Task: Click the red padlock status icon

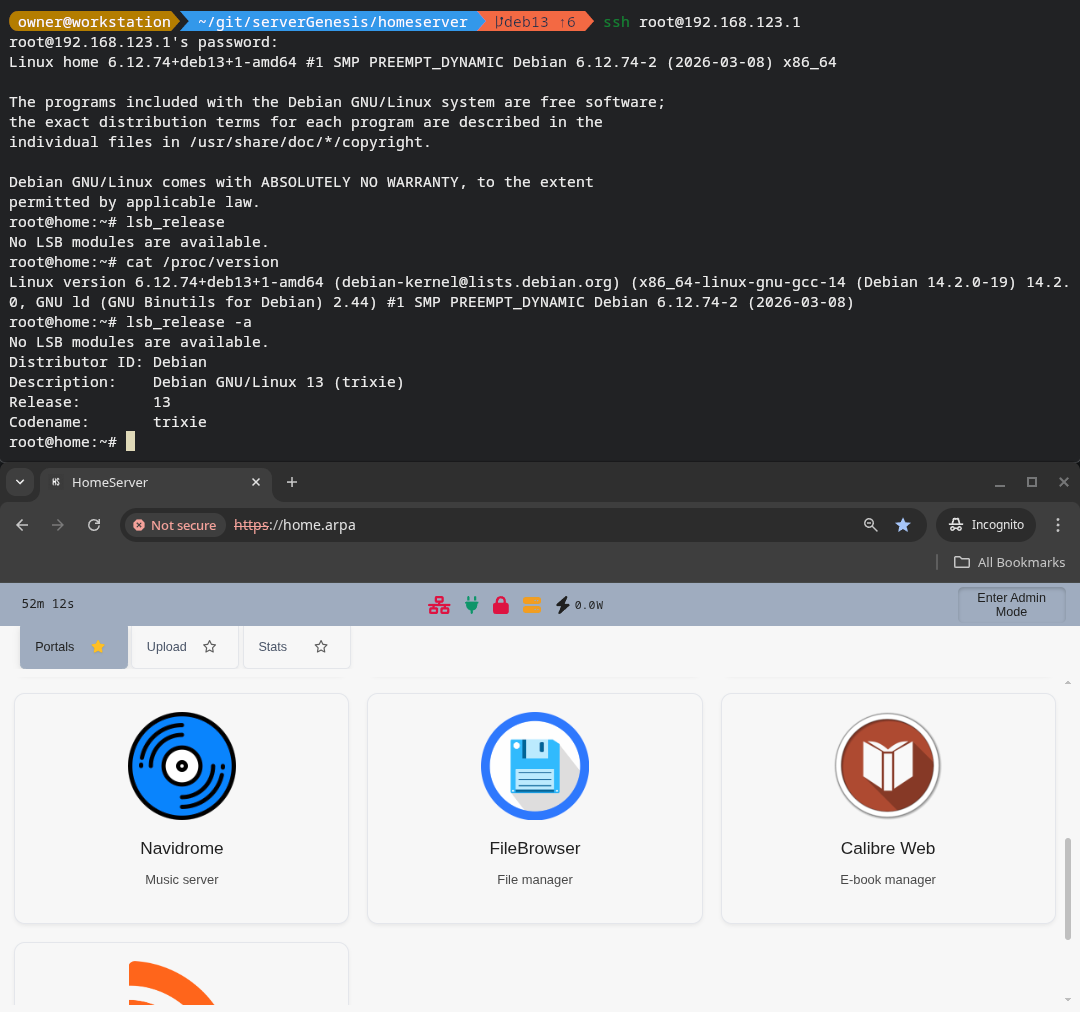Action: 501,605
